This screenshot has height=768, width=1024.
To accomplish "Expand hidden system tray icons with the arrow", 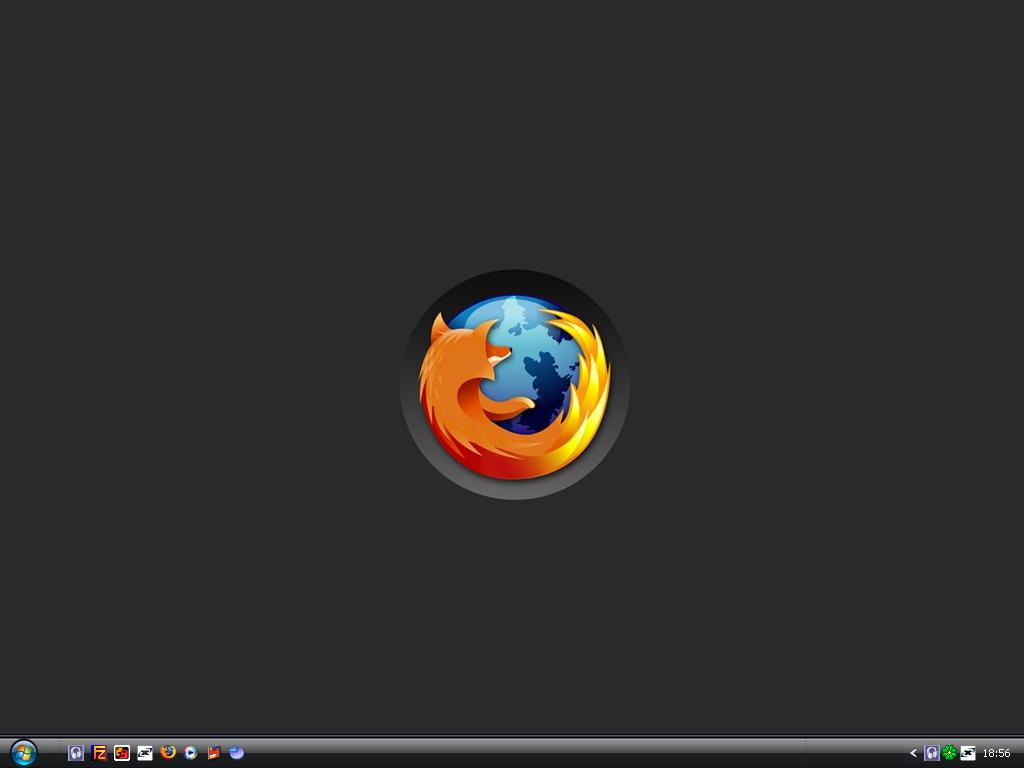I will [x=913, y=753].
